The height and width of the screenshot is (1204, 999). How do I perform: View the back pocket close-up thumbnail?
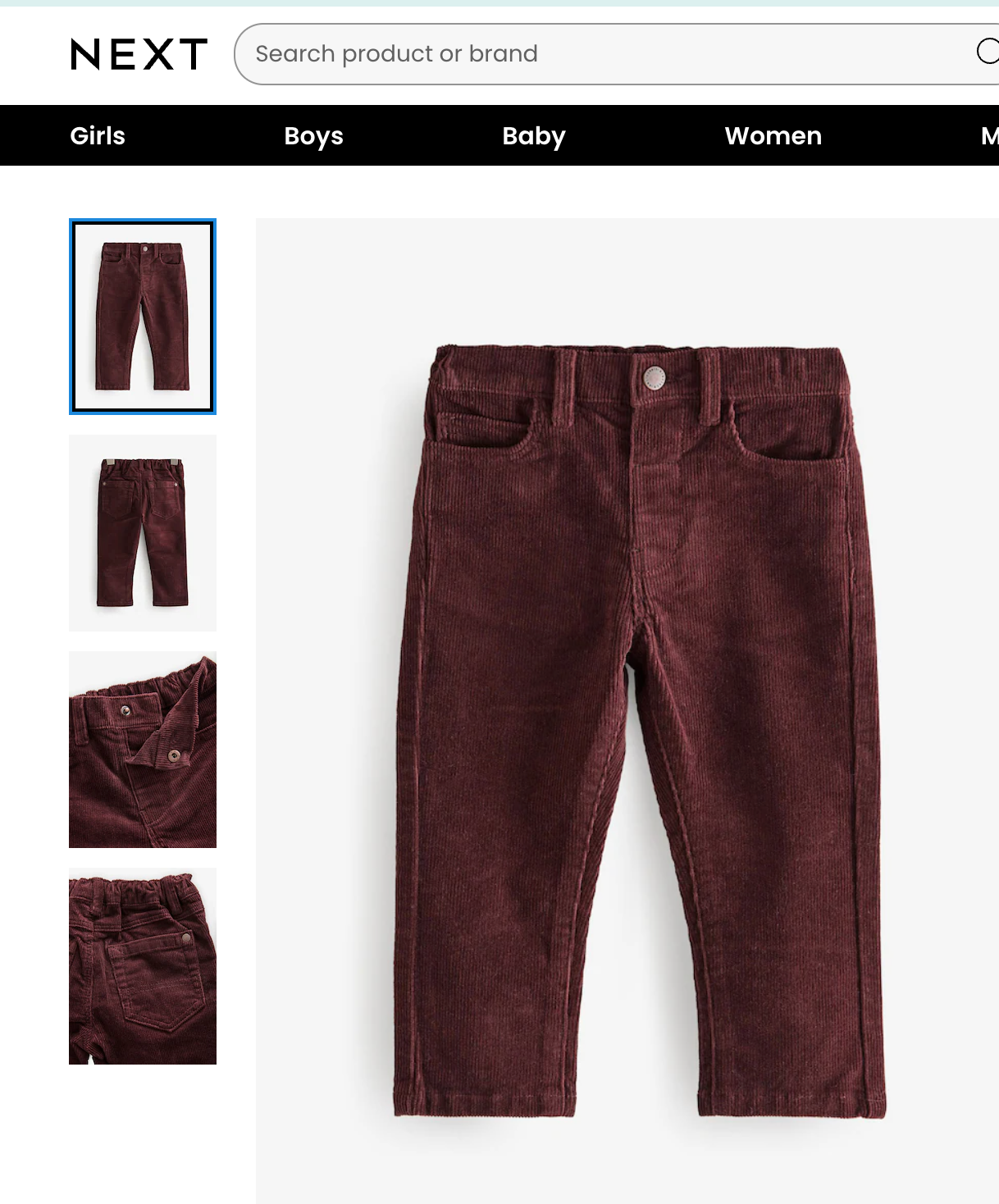click(x=143, y=966)
